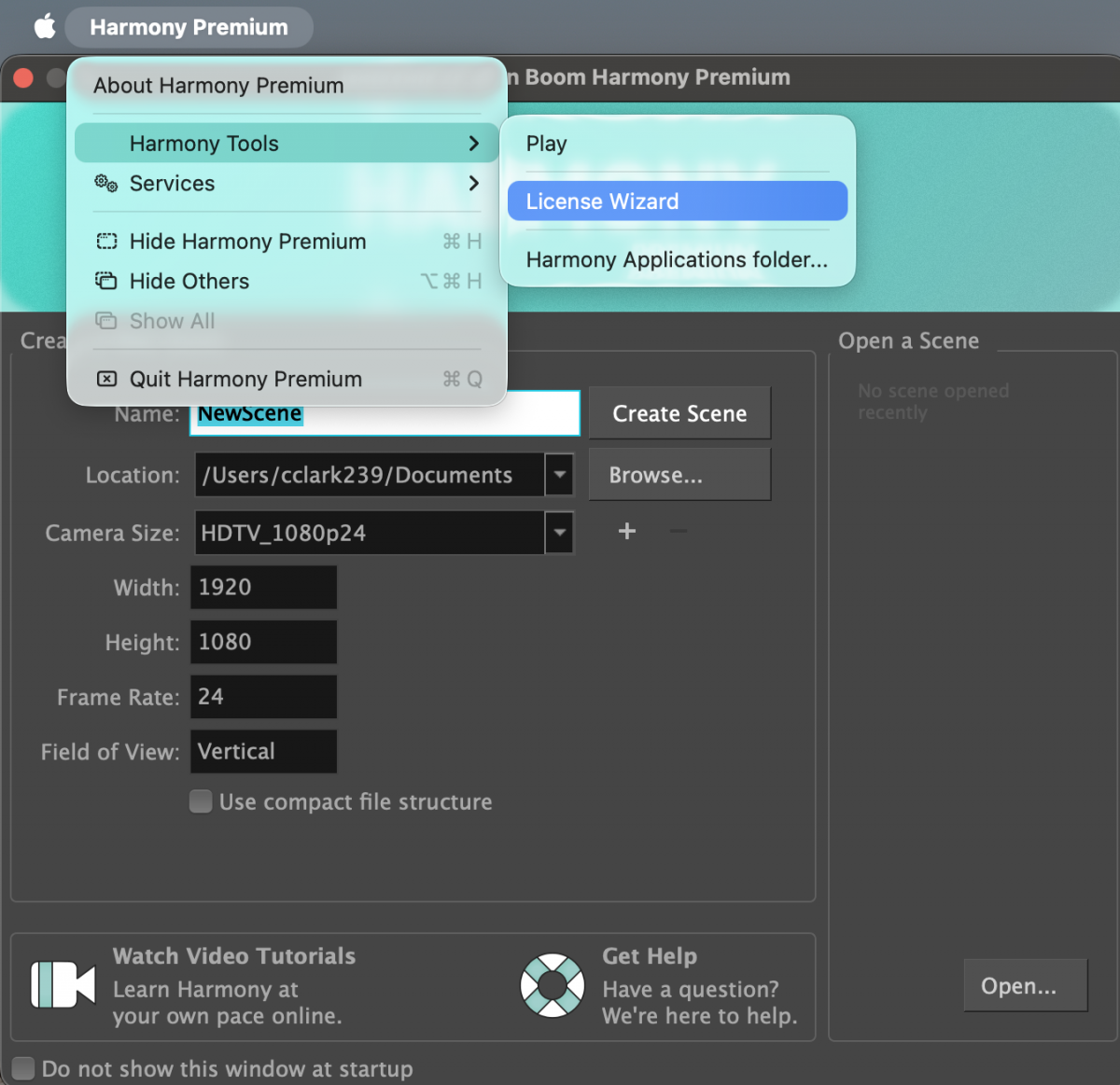Open Watch Video Tutorials link

(234, 956)
